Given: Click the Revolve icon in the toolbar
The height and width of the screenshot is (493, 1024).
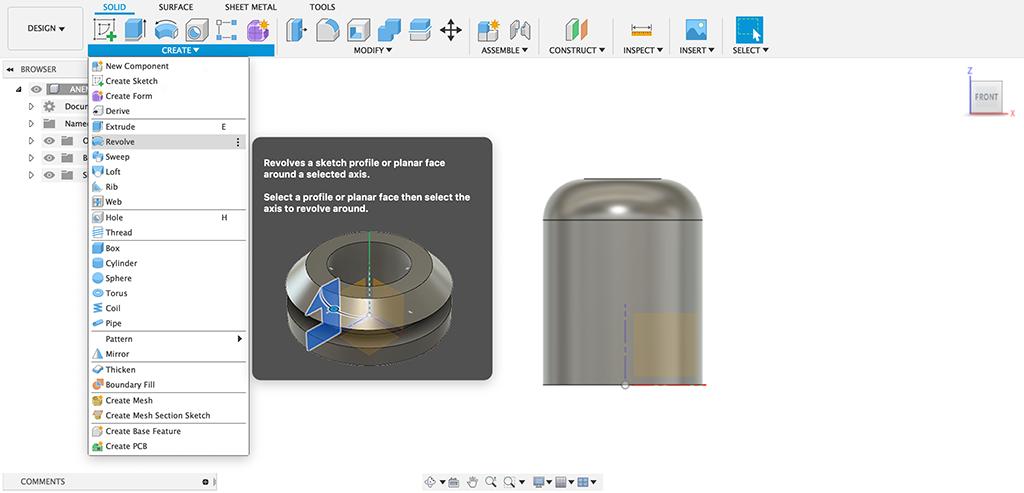Looking at the screenshot, I should click(x=166, y=30).
